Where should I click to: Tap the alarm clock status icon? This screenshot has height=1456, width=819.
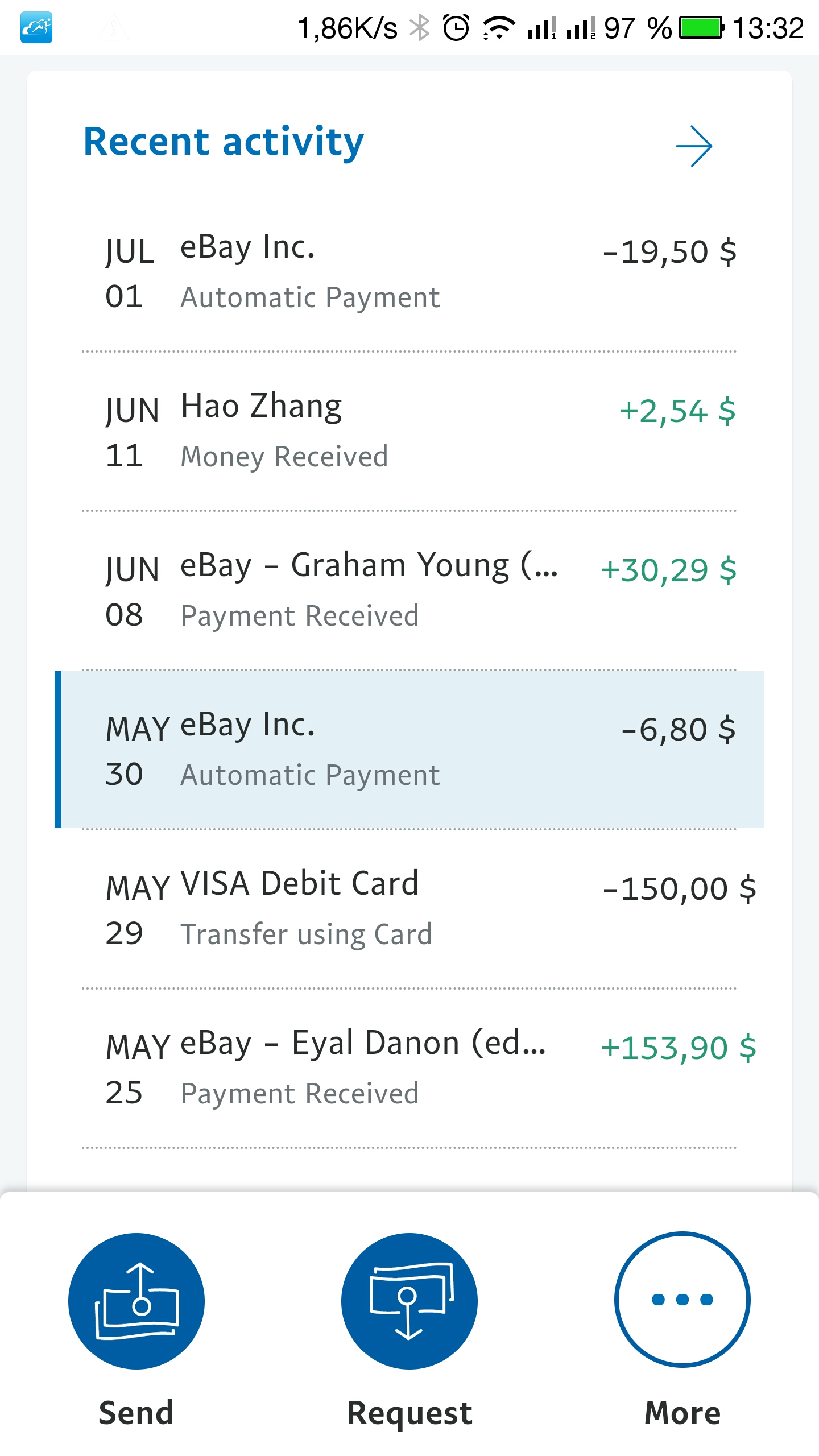point(456,27)
